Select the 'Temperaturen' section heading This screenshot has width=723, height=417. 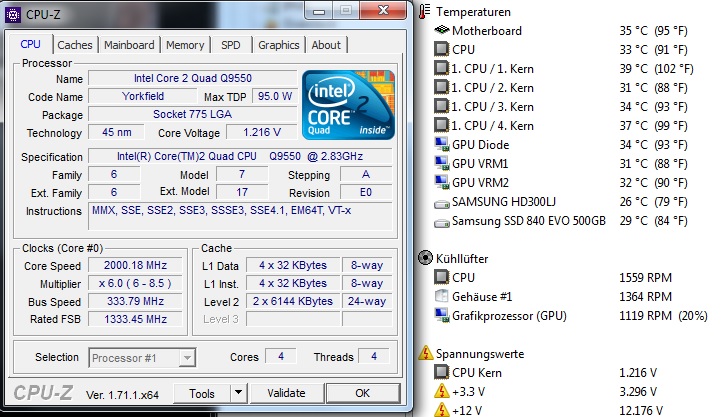click(x=474, y=12)
